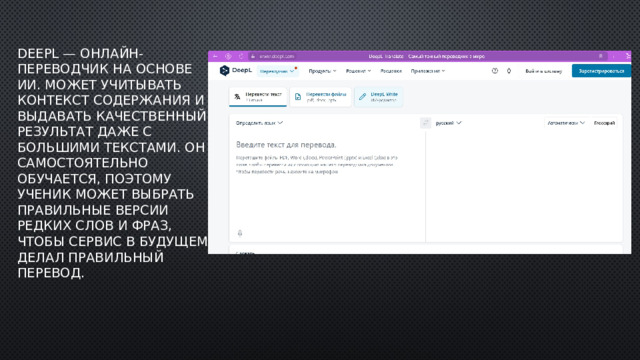Click the Глоссарий button

click(x=604, y=123)
